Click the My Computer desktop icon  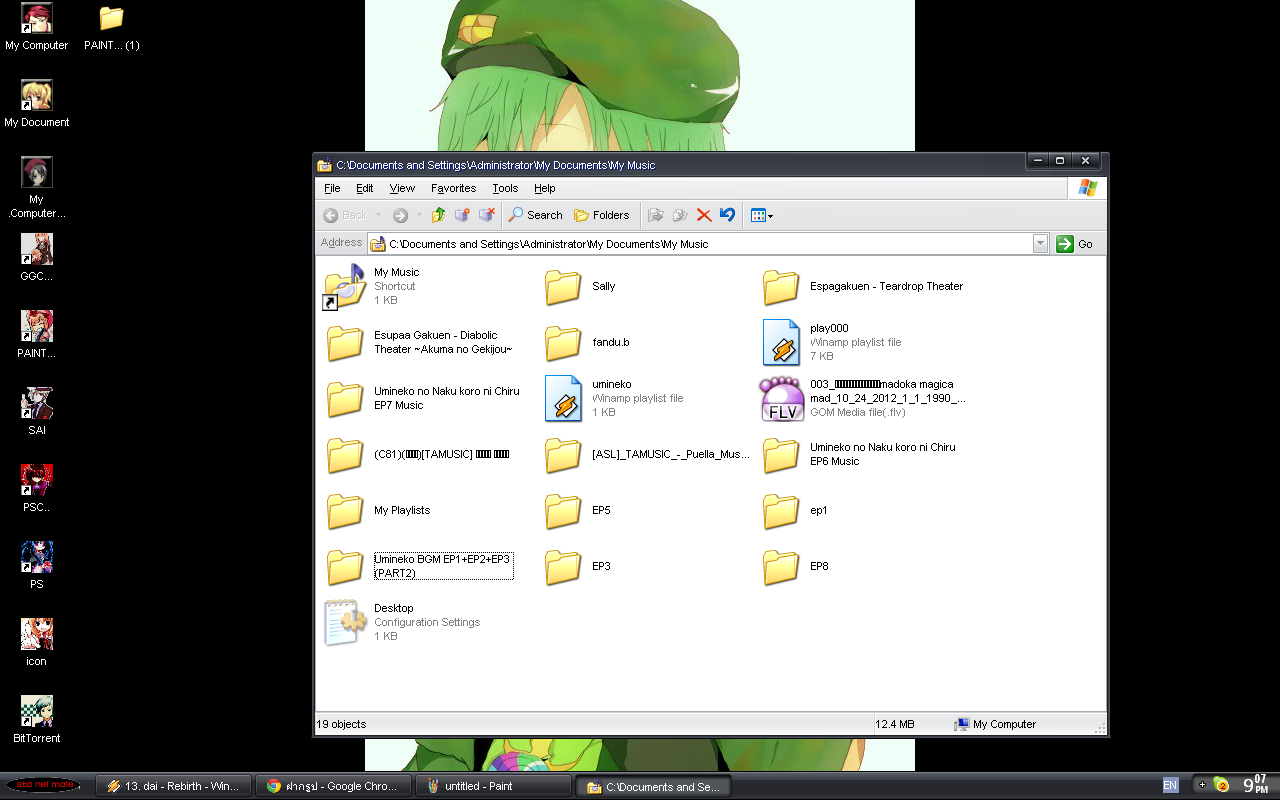[x=37, y=19]
